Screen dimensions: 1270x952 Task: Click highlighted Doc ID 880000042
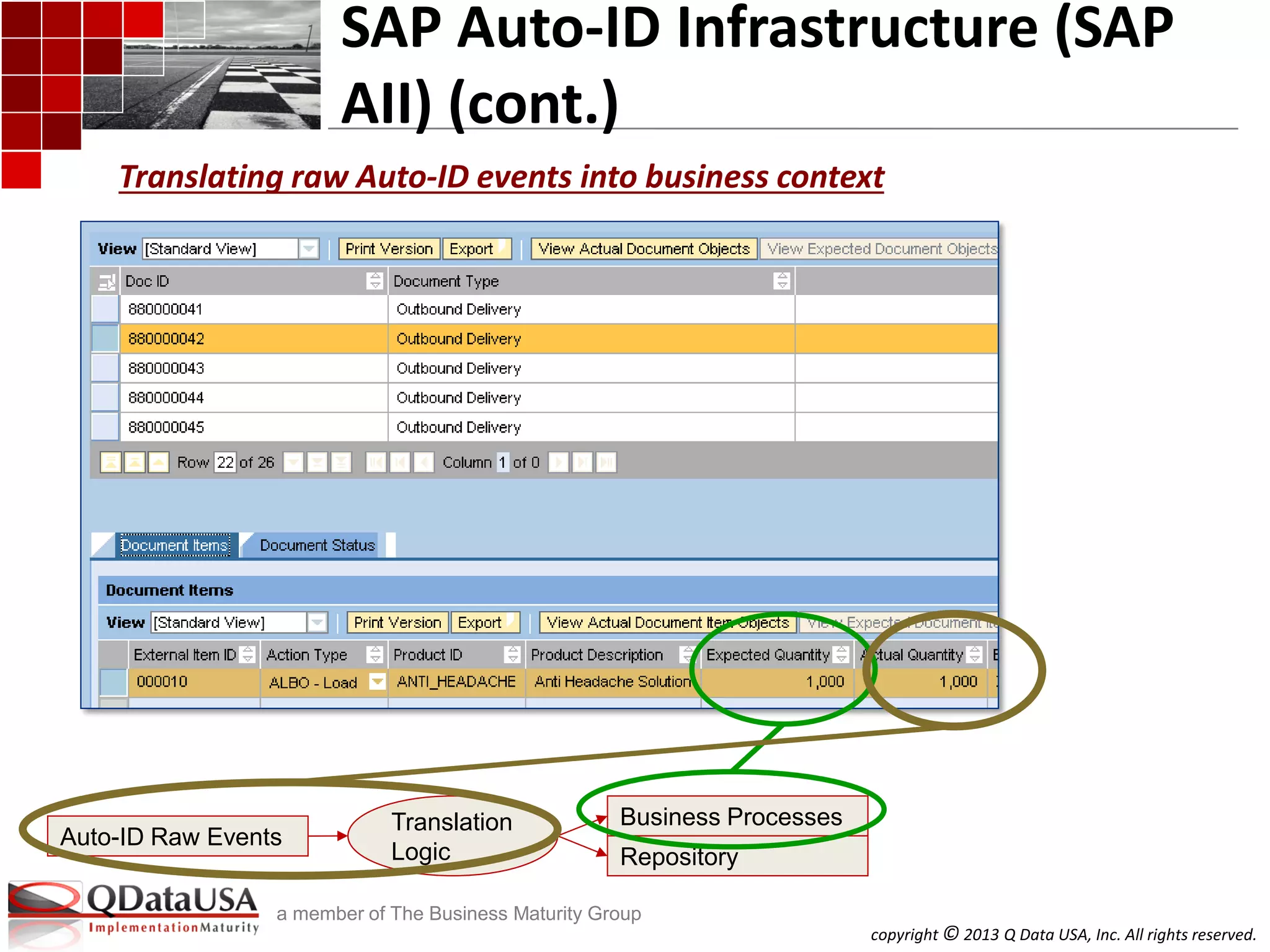click(x=254, y=338)
